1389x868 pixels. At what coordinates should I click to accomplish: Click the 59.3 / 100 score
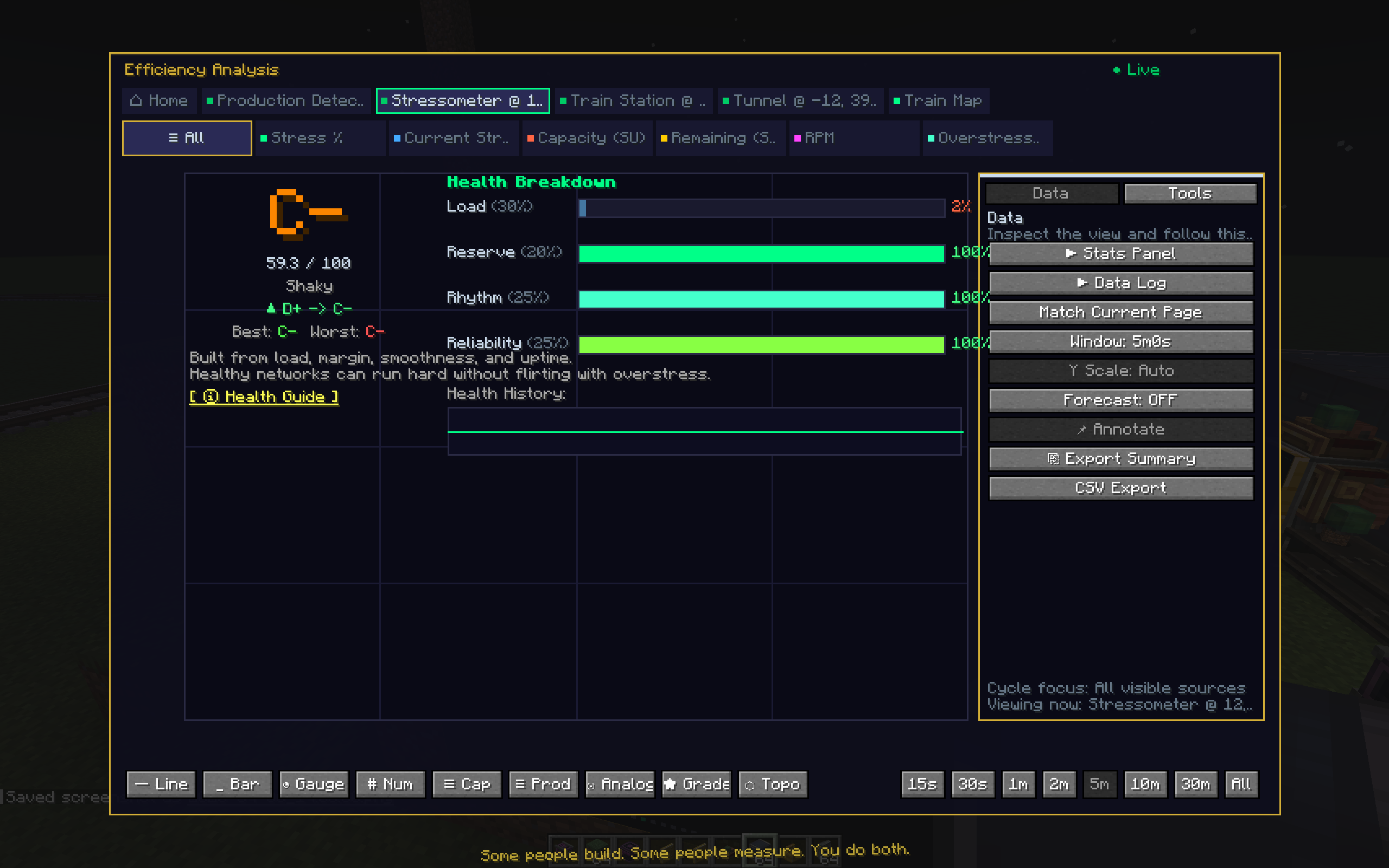pyautogui.click(x=308, y=264)
